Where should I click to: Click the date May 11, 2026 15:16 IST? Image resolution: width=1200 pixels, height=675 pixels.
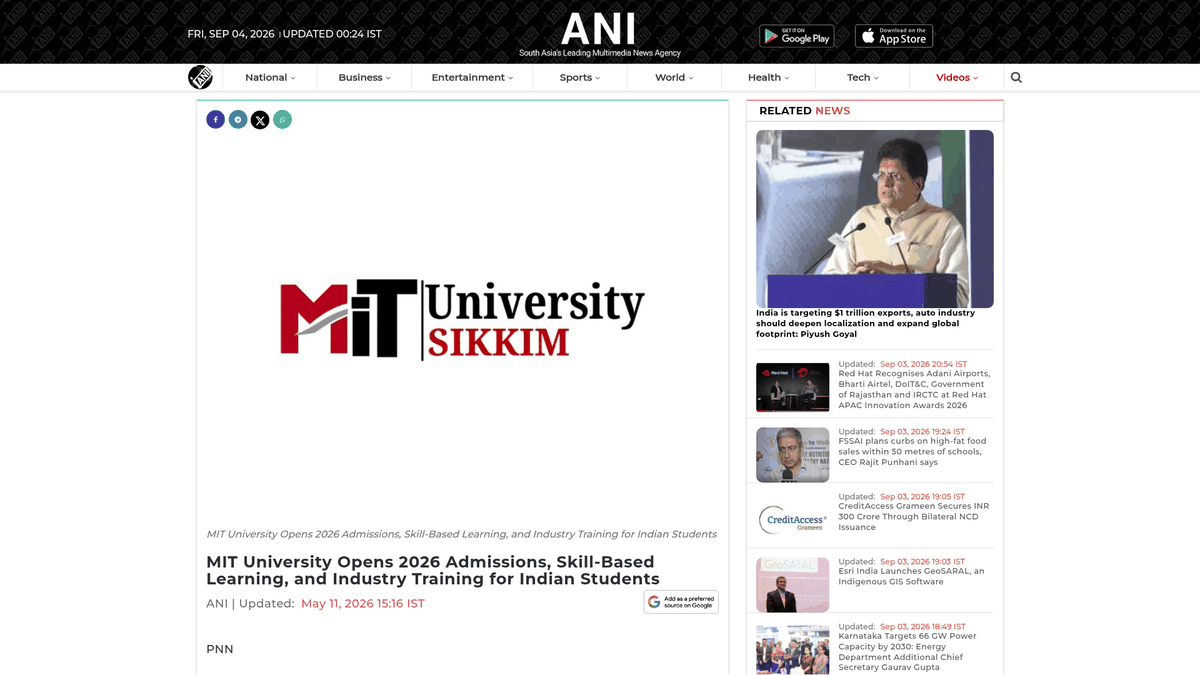point(363,603)
